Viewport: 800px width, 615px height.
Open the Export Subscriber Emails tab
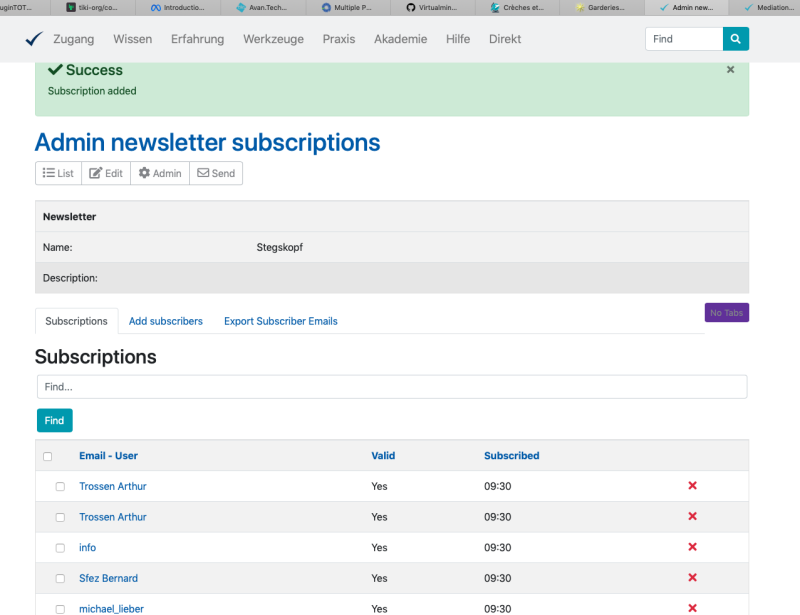click(280, 321)
